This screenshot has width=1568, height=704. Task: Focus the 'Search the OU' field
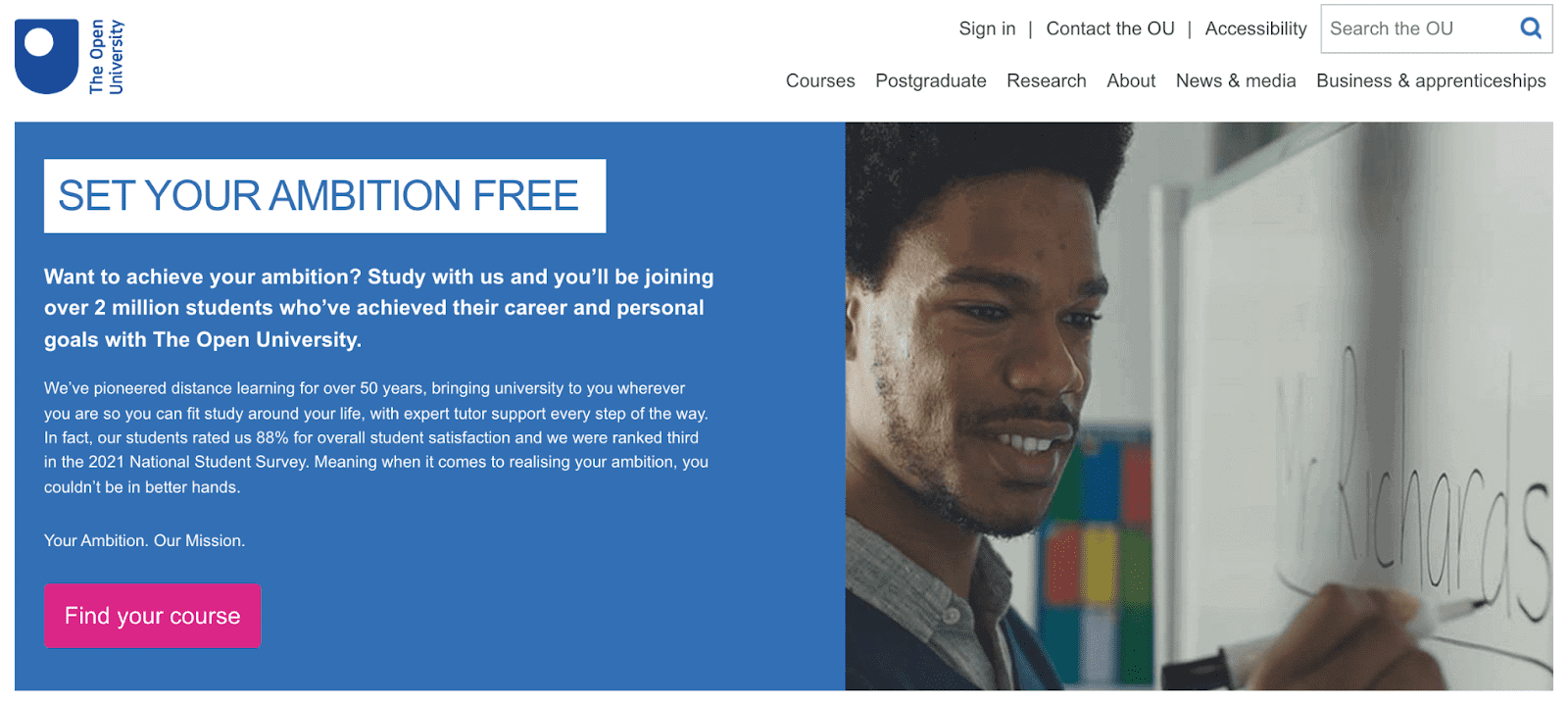[1416, 28]
